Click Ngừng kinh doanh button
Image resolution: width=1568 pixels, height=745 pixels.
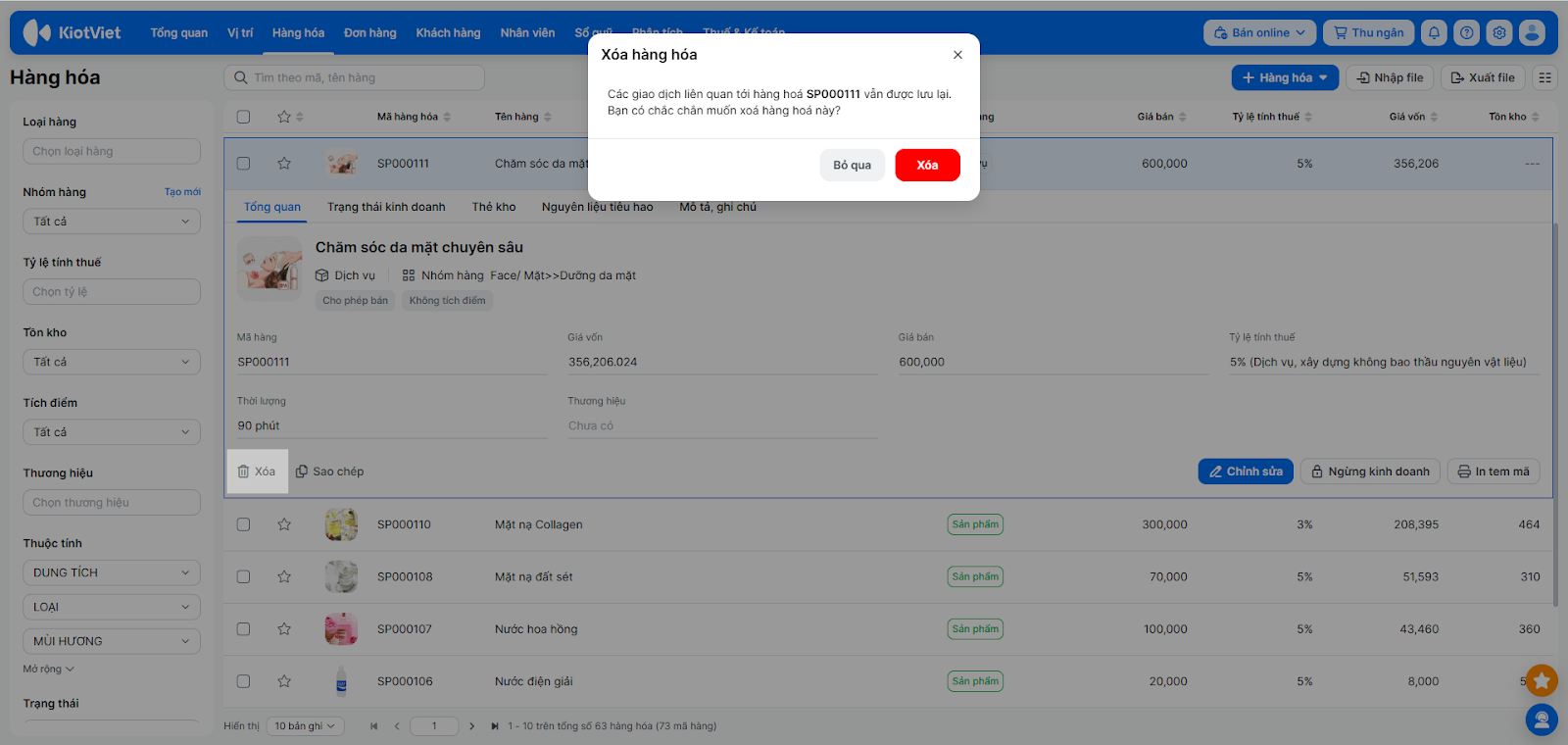(1370, 472)
